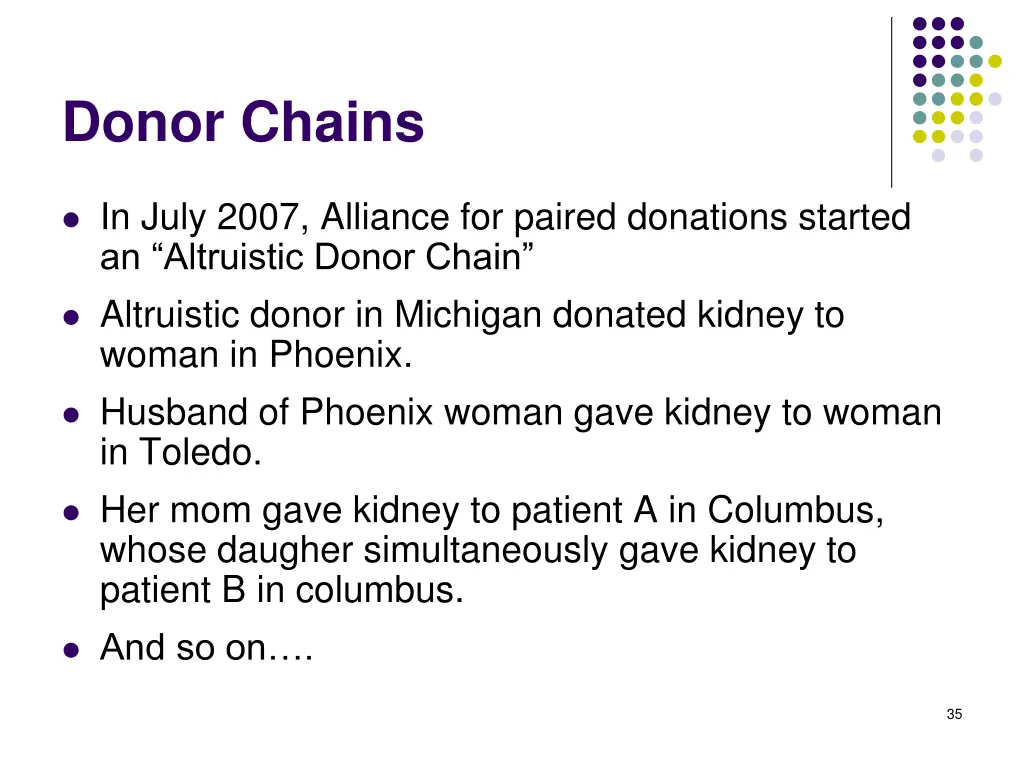Click the top-left purple dot in the dot grid
1024x768 pixels.
point(918,24)
